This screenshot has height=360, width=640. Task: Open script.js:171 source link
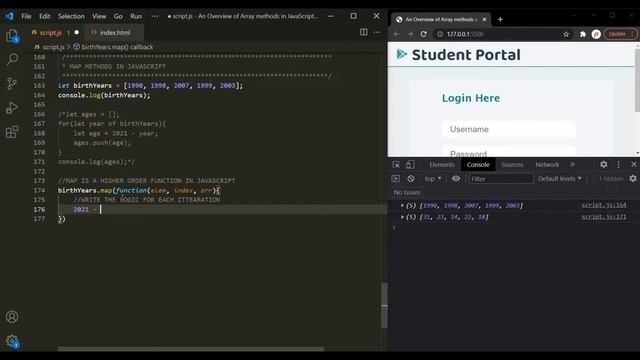pos(604,217)
